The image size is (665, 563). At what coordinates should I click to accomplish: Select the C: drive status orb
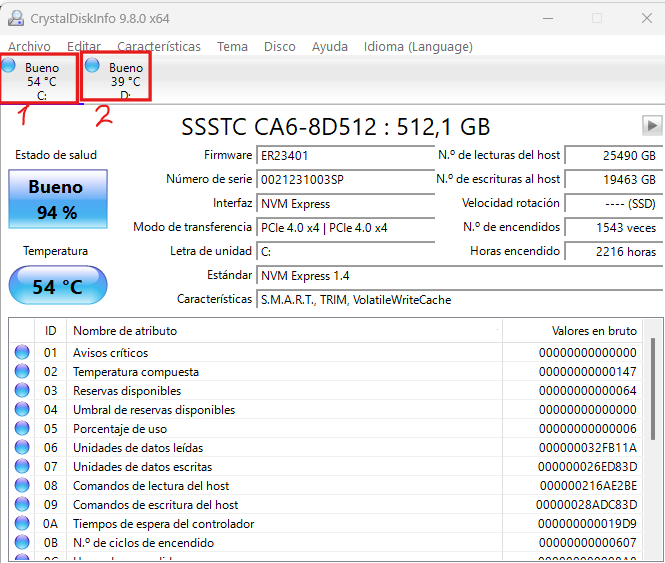9,66
